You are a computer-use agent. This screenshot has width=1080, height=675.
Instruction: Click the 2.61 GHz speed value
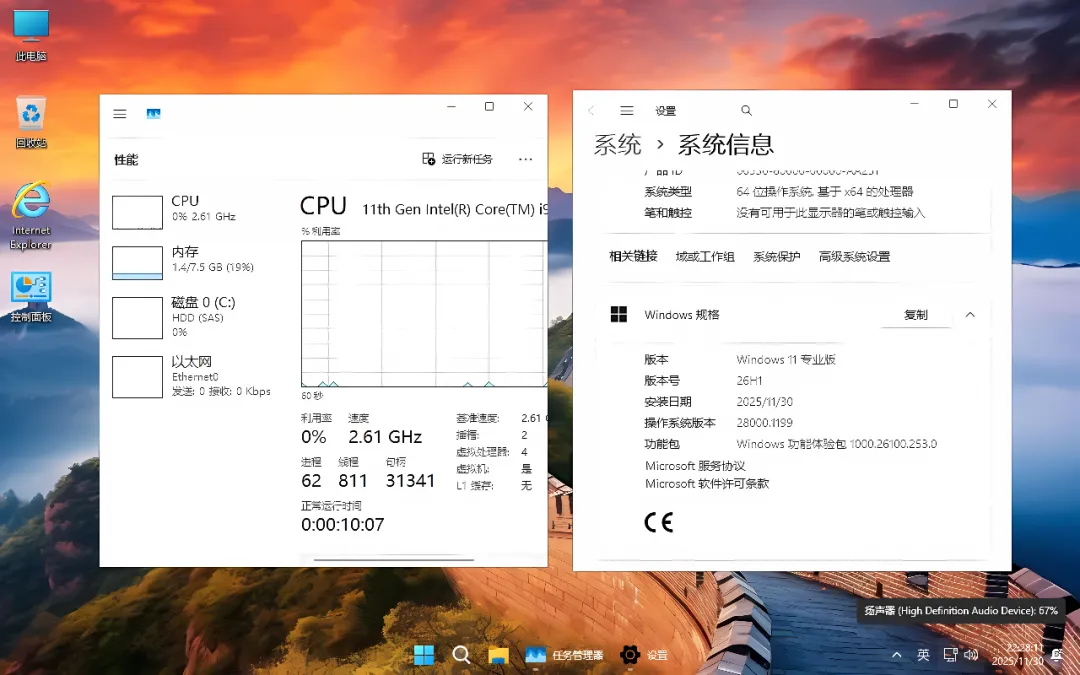[x=385, y=437]
